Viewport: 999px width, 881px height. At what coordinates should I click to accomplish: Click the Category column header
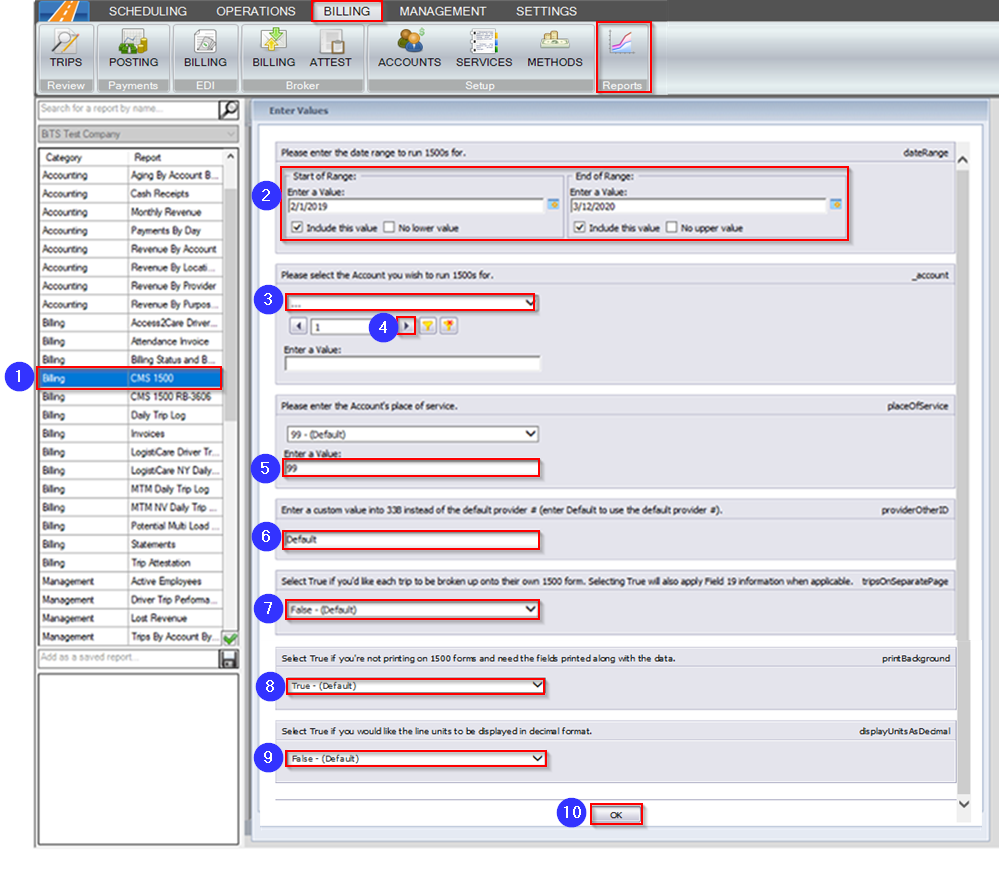[84, 157]
